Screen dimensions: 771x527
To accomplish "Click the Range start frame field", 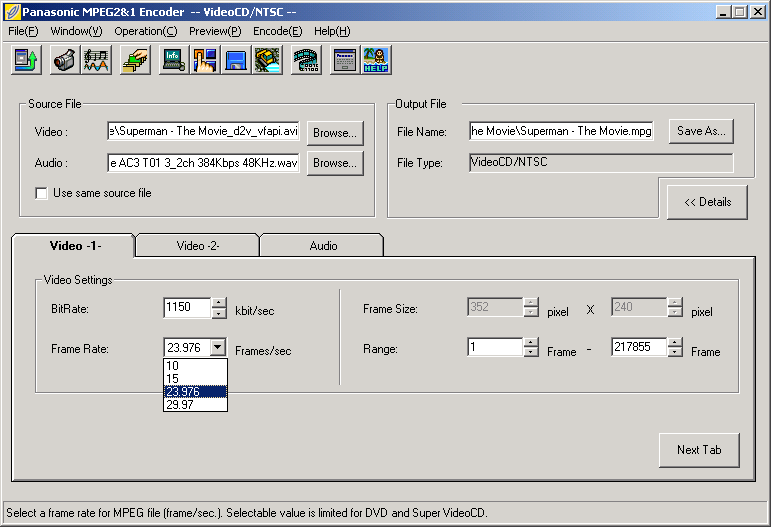I will coord(495,347).
